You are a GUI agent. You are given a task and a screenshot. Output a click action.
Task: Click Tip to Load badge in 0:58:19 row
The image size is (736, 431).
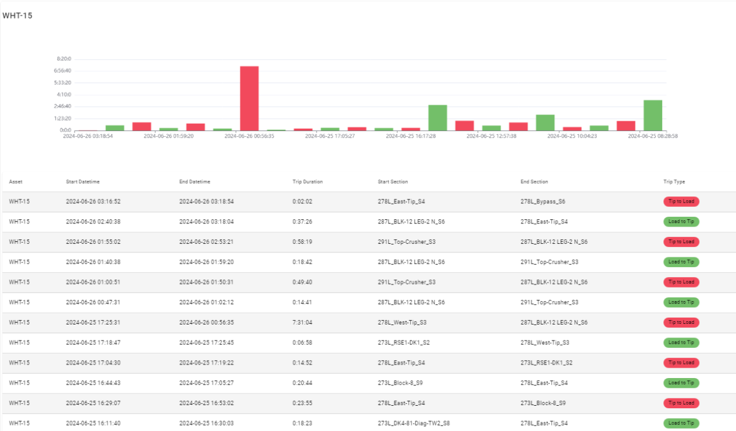point(681,242)
